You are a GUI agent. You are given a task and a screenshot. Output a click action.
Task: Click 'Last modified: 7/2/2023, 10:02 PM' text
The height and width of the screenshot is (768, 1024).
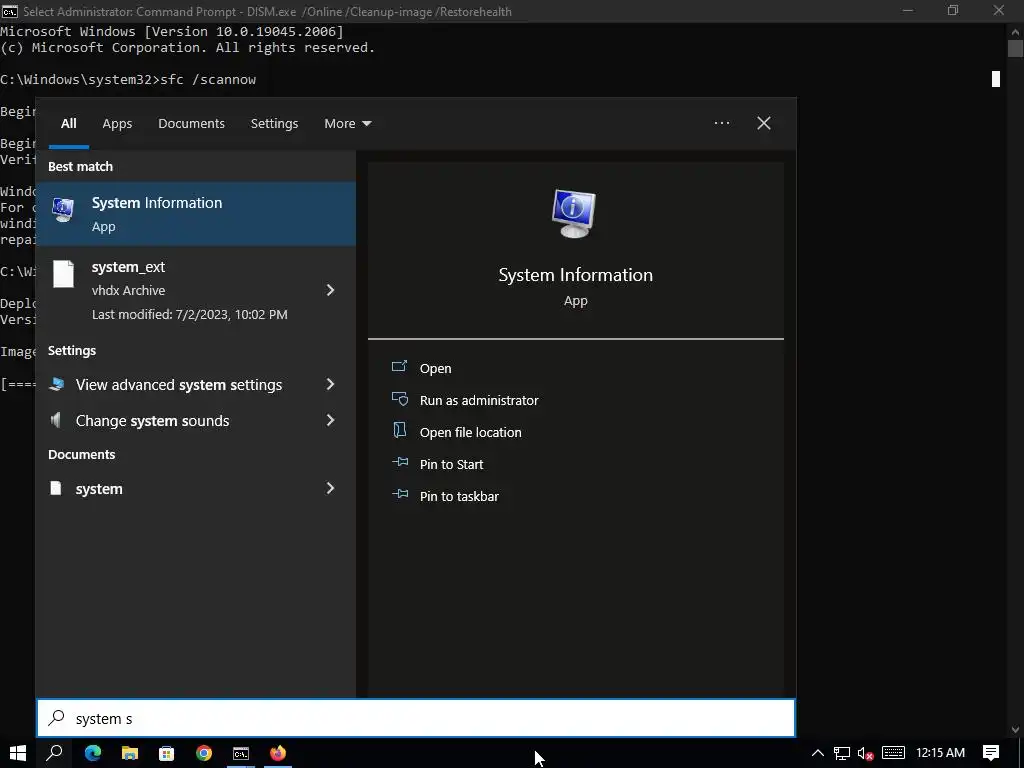pos(189,315)
